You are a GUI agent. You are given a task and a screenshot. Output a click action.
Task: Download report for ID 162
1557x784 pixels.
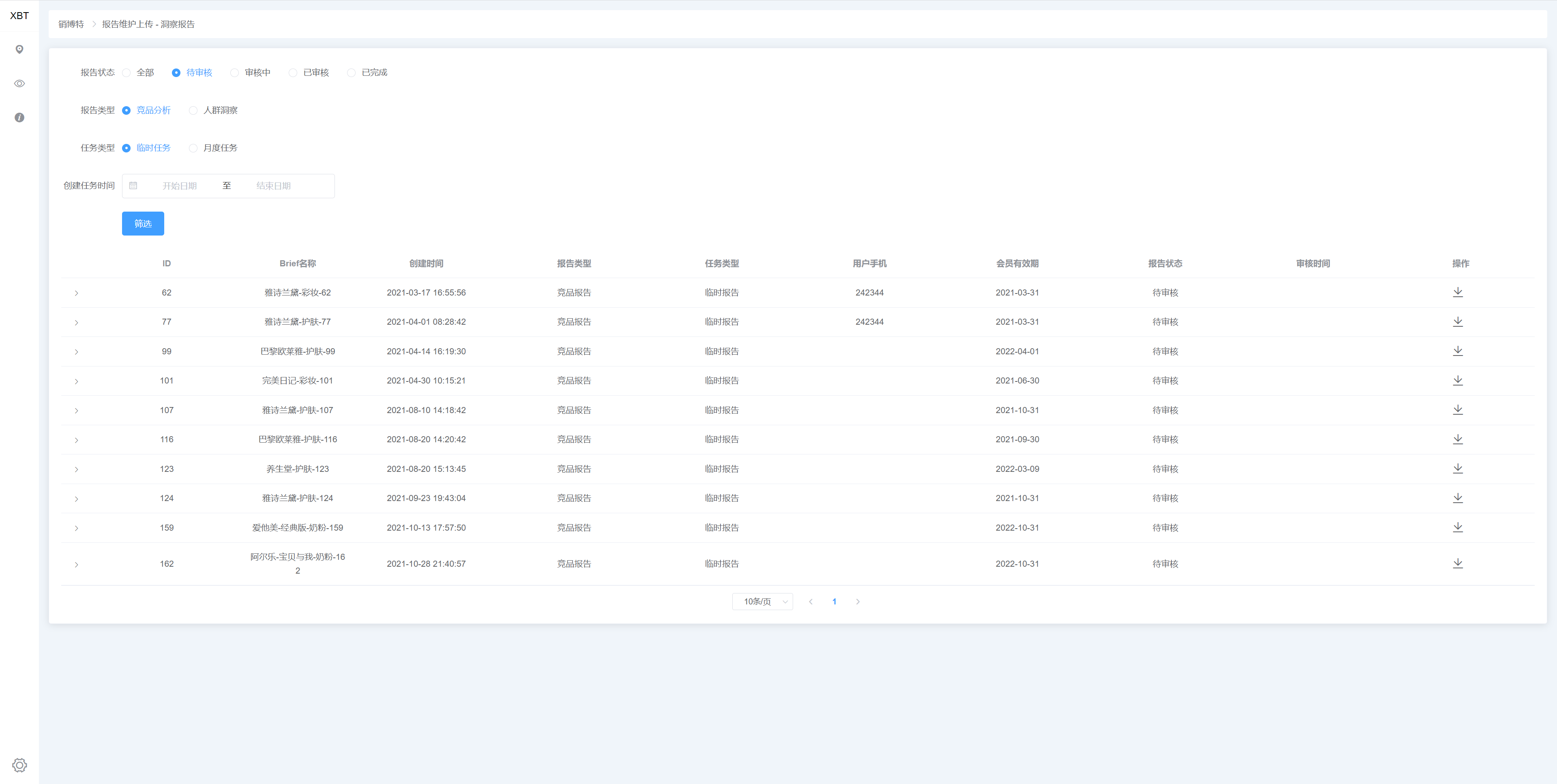point(1457,563)
